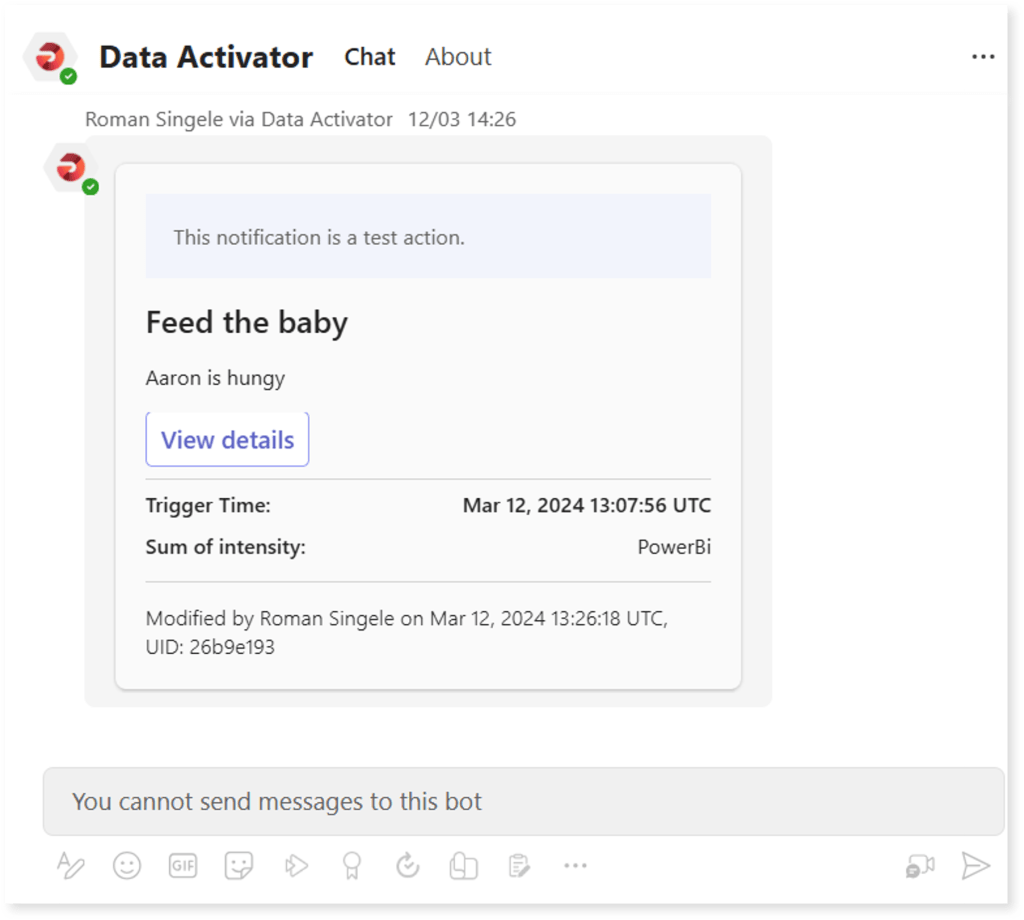1024x920 pixels.
Task: Open the sticker picker
Action: click(x=238, y=865)
